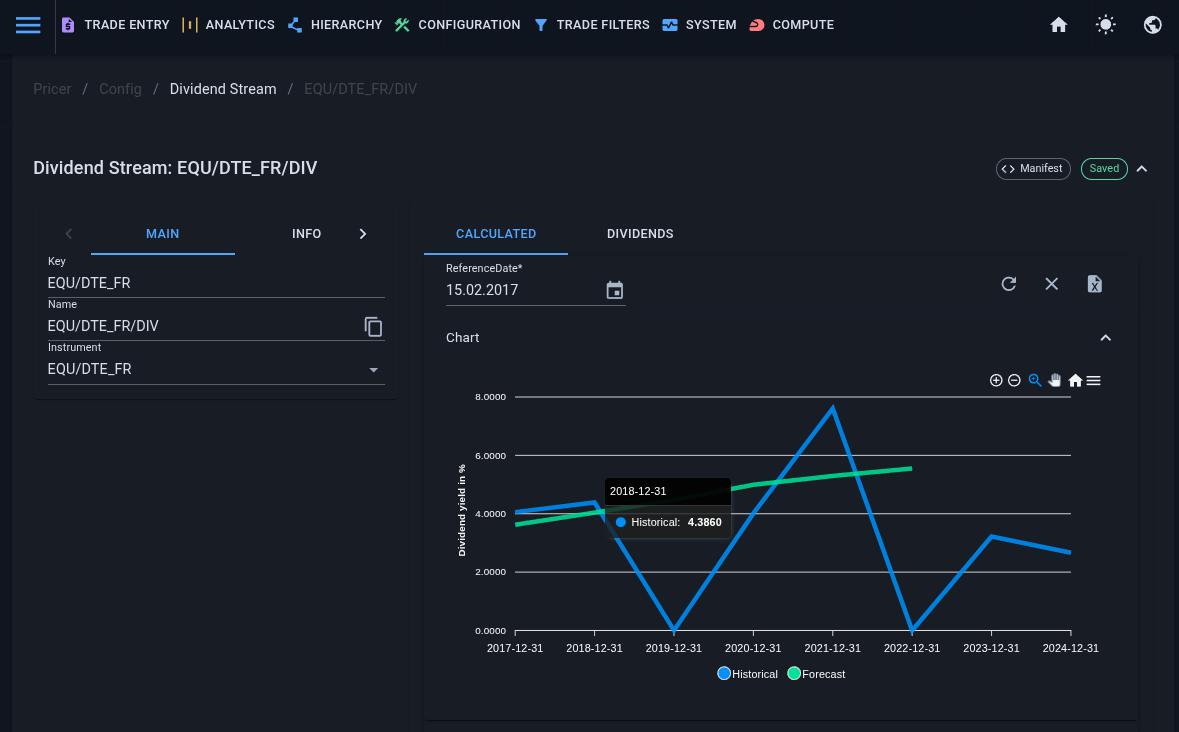This screenshot has height=732, width=1179.
Task: Toggle the Historical series legend
Action: 748,674
